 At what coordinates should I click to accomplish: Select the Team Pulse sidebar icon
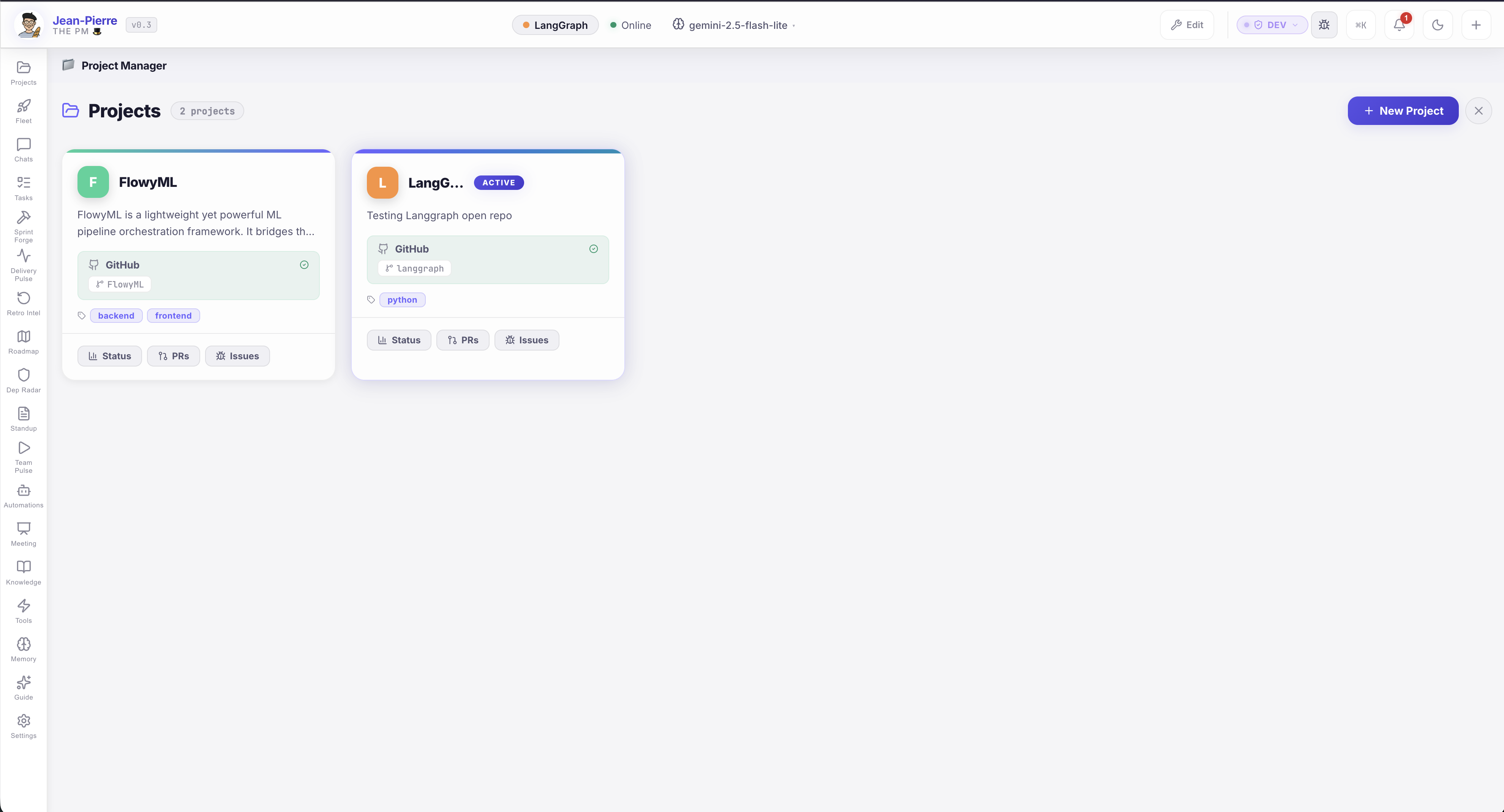(x=23, y=456)
